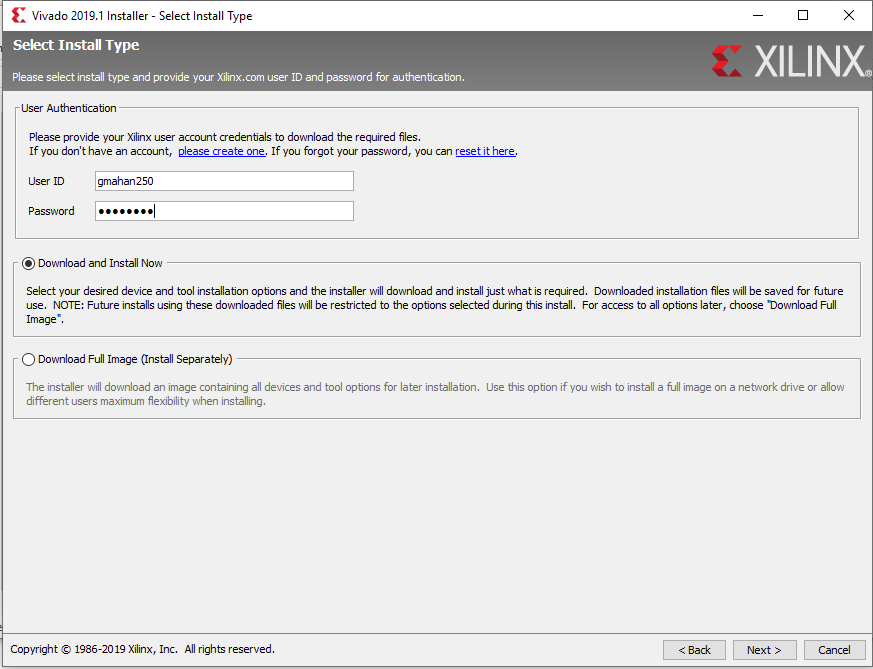Go back with the < Back button

coord(694,650)
